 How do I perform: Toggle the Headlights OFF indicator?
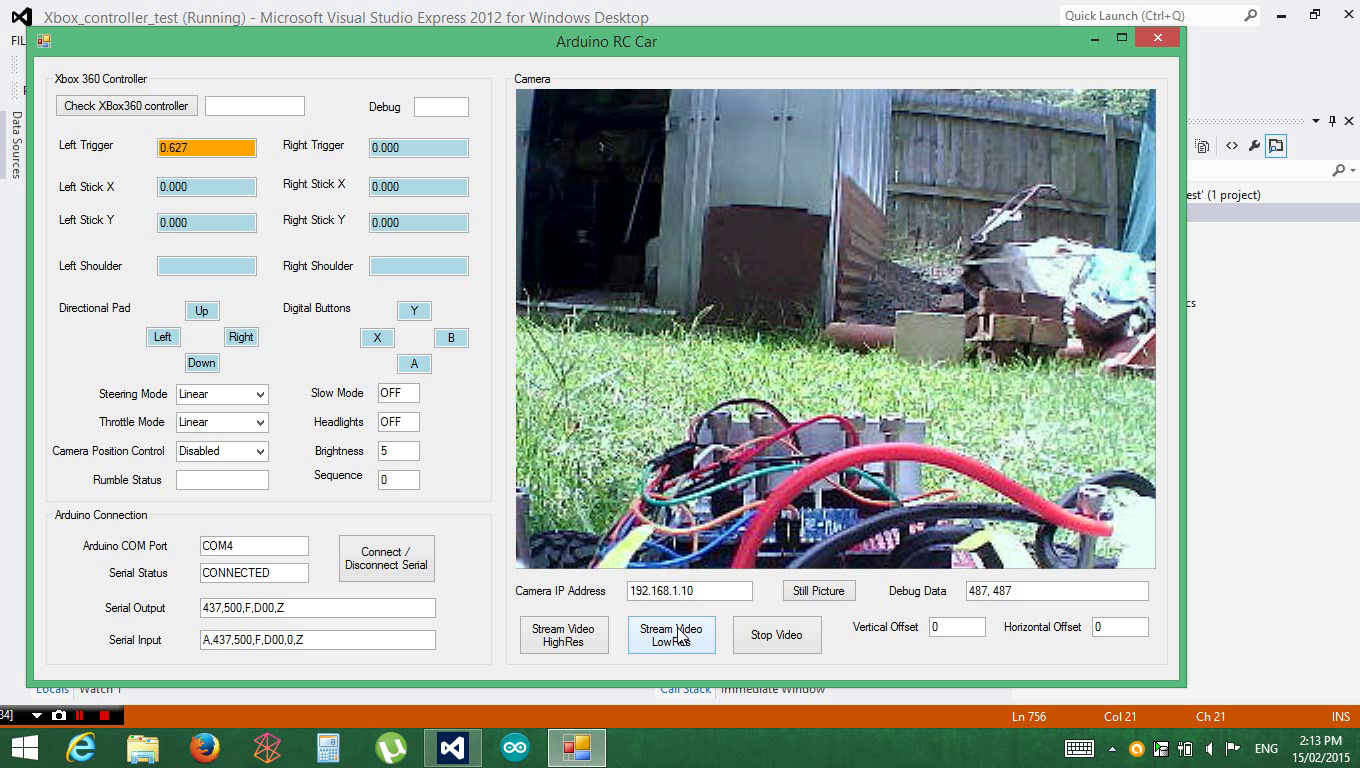(x=398, y=421)
